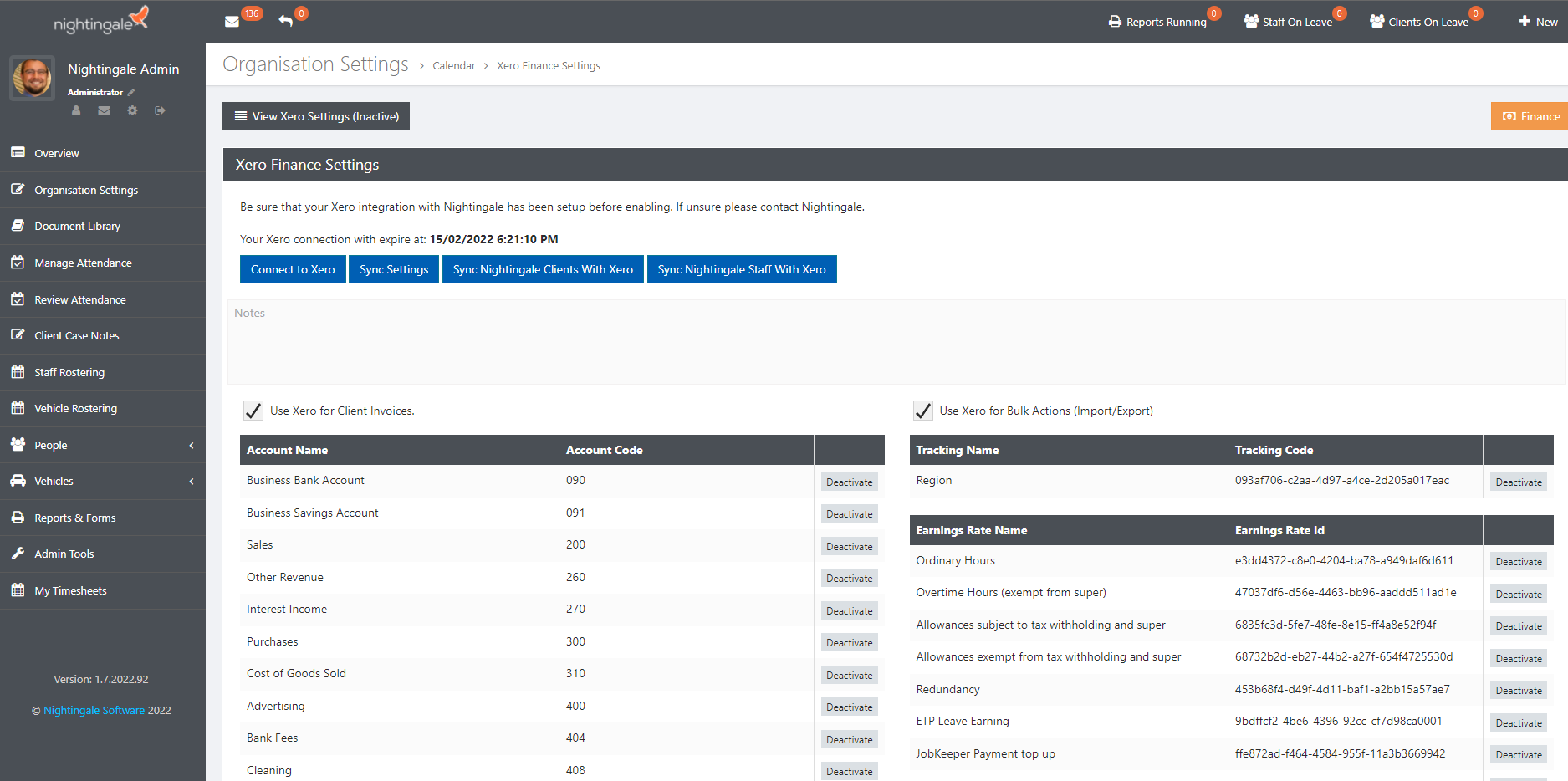Screen dimensions: 1568x781
Task: Click the envelope icon under Administrator
Action: tap(104, 110)
